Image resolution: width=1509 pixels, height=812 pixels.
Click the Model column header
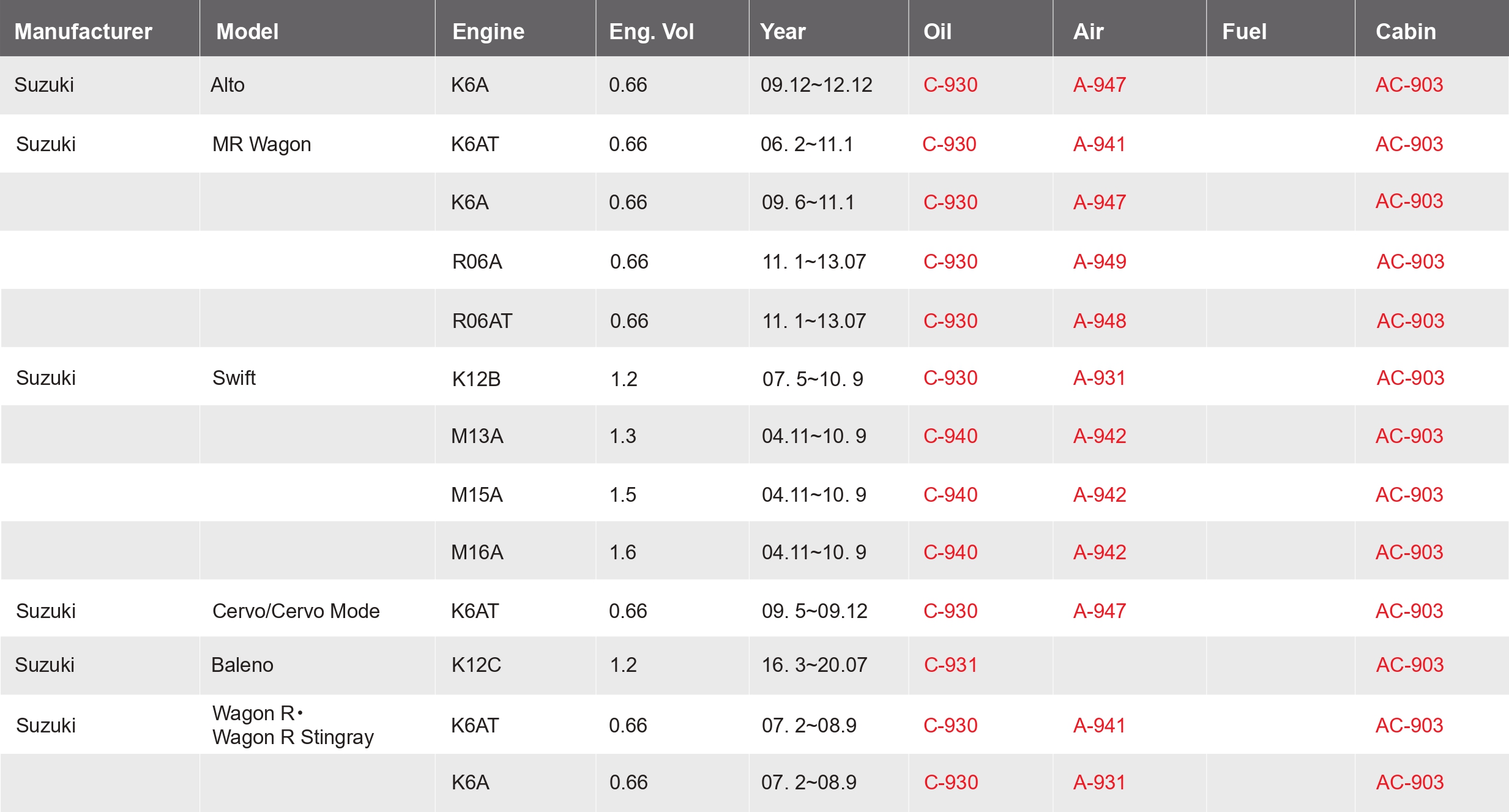tap(247, 31)
